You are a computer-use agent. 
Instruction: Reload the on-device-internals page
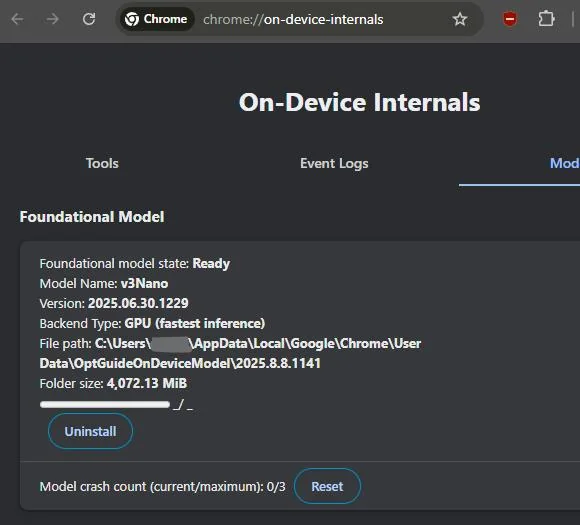click(89, 19)
